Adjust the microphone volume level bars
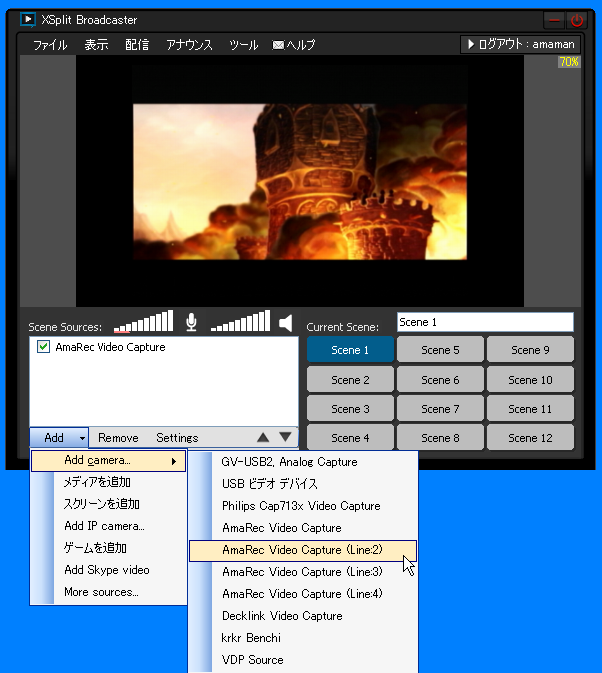This screenshot has width=602, height=673. tap(143, 321)
